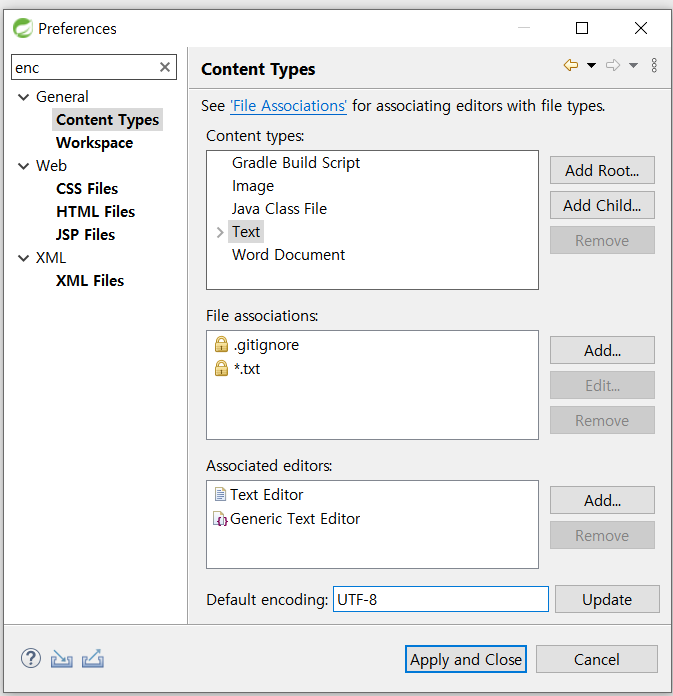Open the 'File Associations' link
Viewport: 673px width, 696px height.
pyautogui.click(x=288, y=105)
